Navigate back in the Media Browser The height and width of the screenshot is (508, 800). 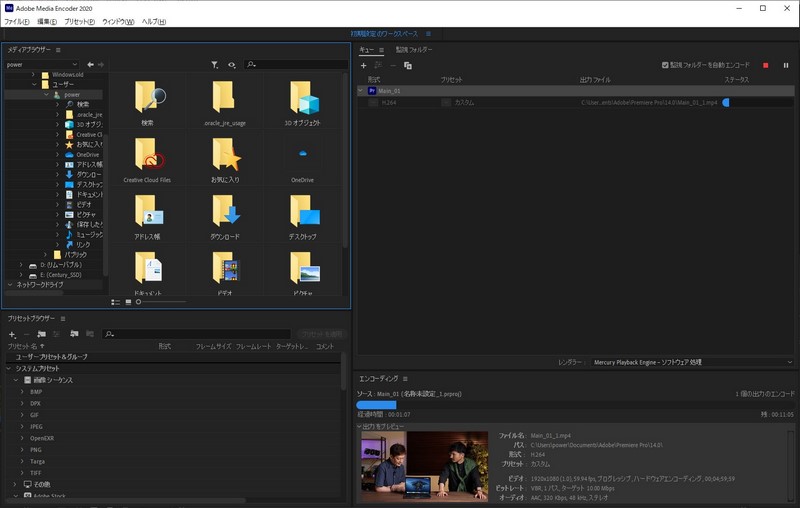tap(90, 64)
